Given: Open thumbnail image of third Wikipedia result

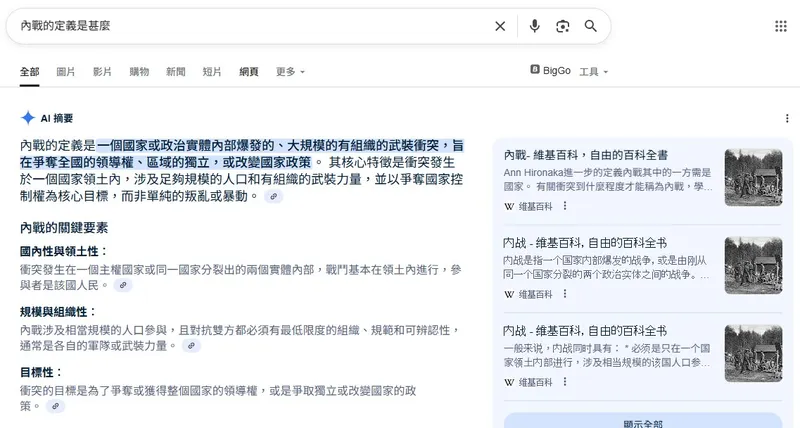Looking at the screenshot, I should 753,354.
